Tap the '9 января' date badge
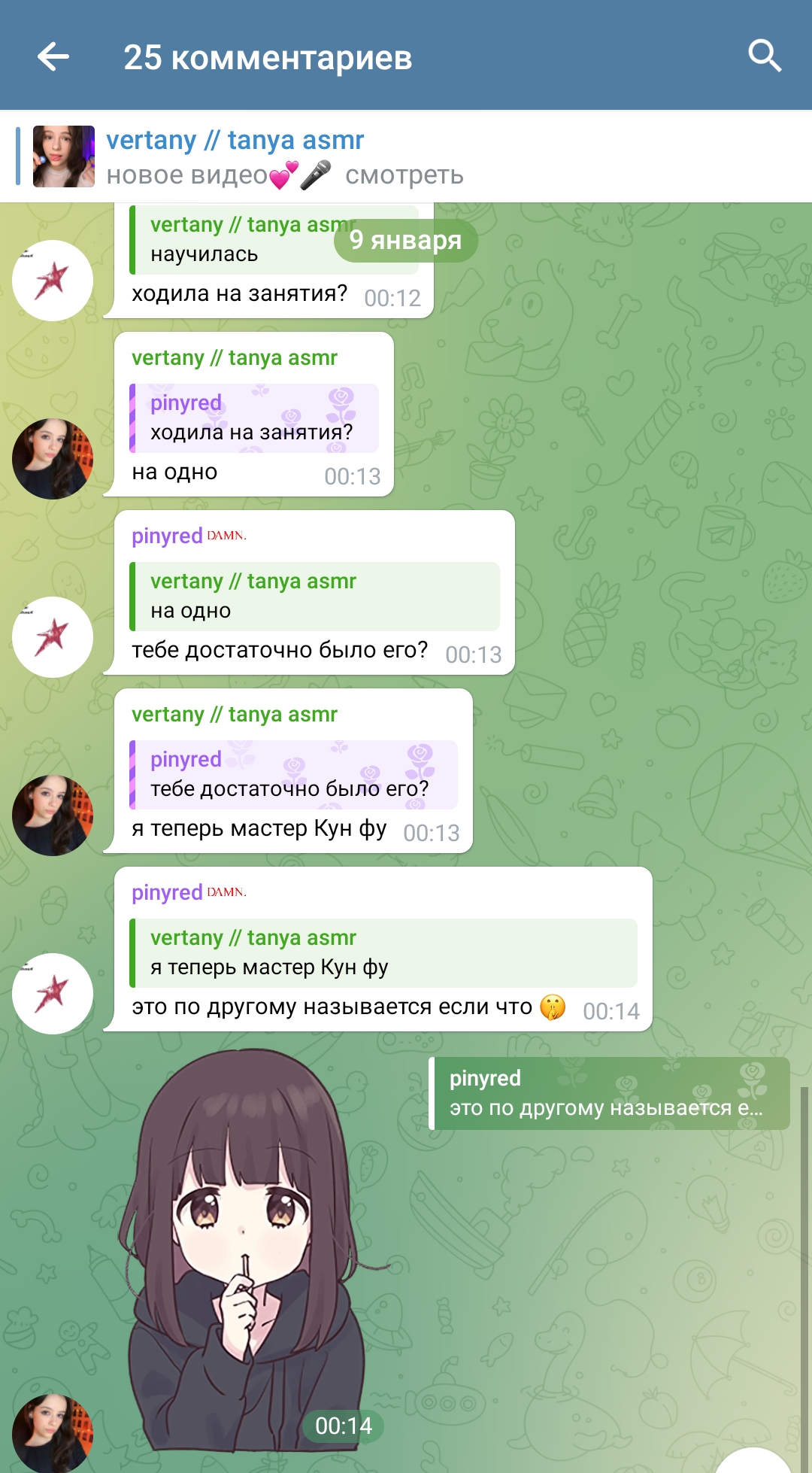This screenshot has width=812, height=1473. 406,240
